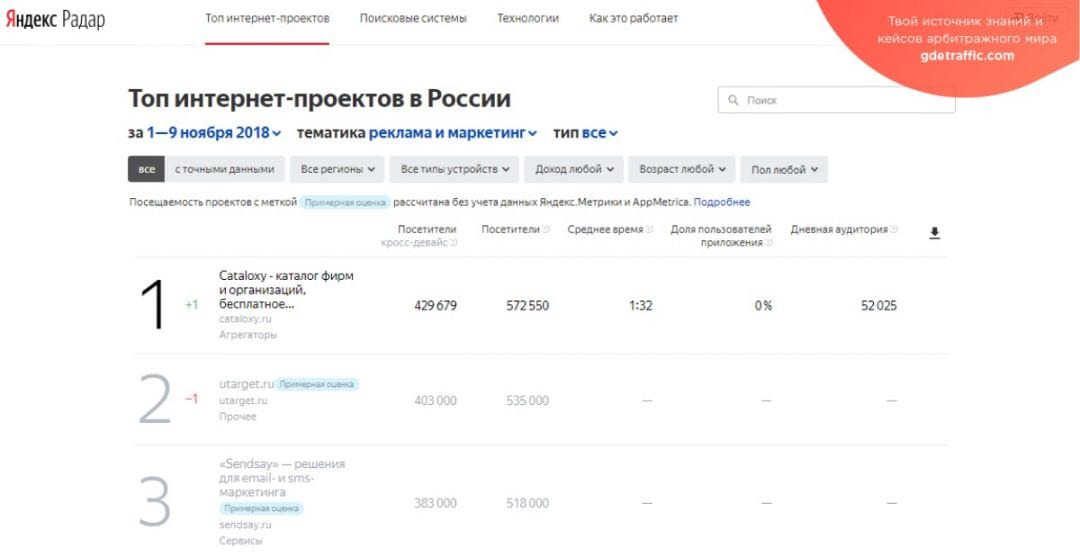This screenshot has height=558, width=1080.
Task: Open the Технологии tab
Action: click(528, 19)
